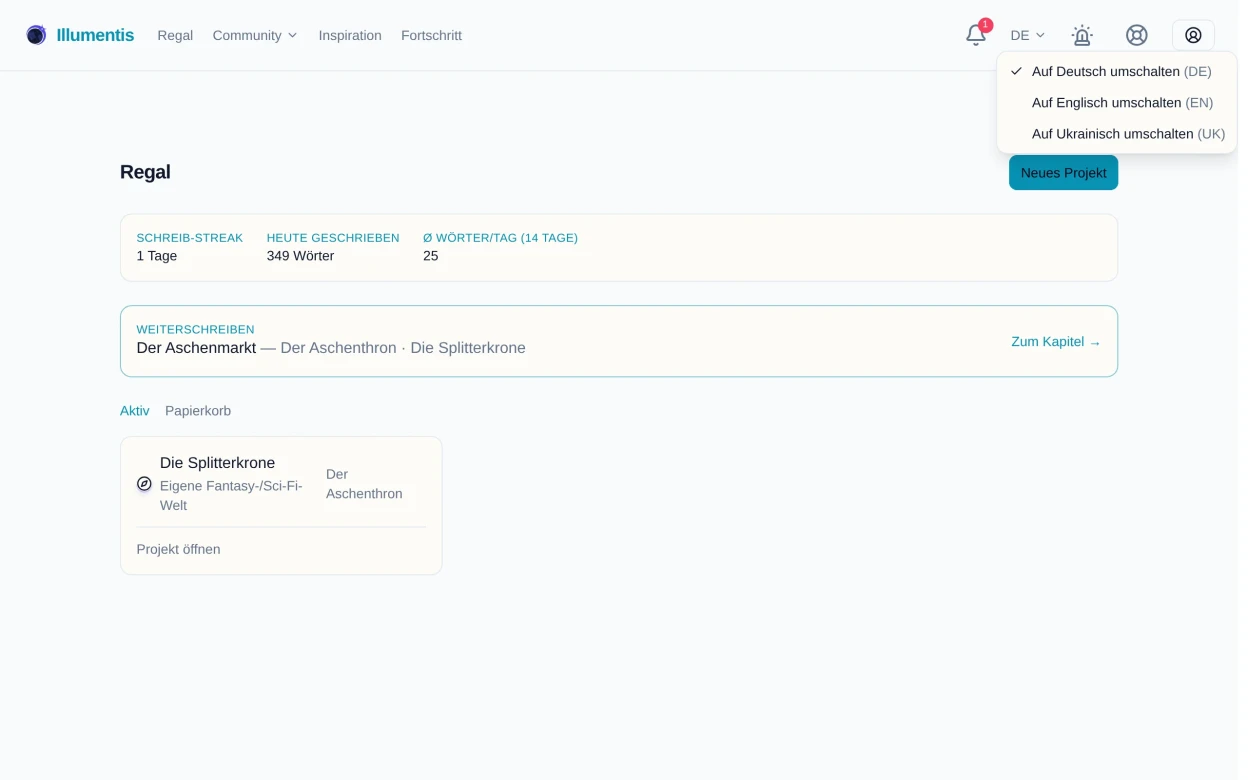
Task: Switch to the Aktiv tab
Action: [134, 411]
